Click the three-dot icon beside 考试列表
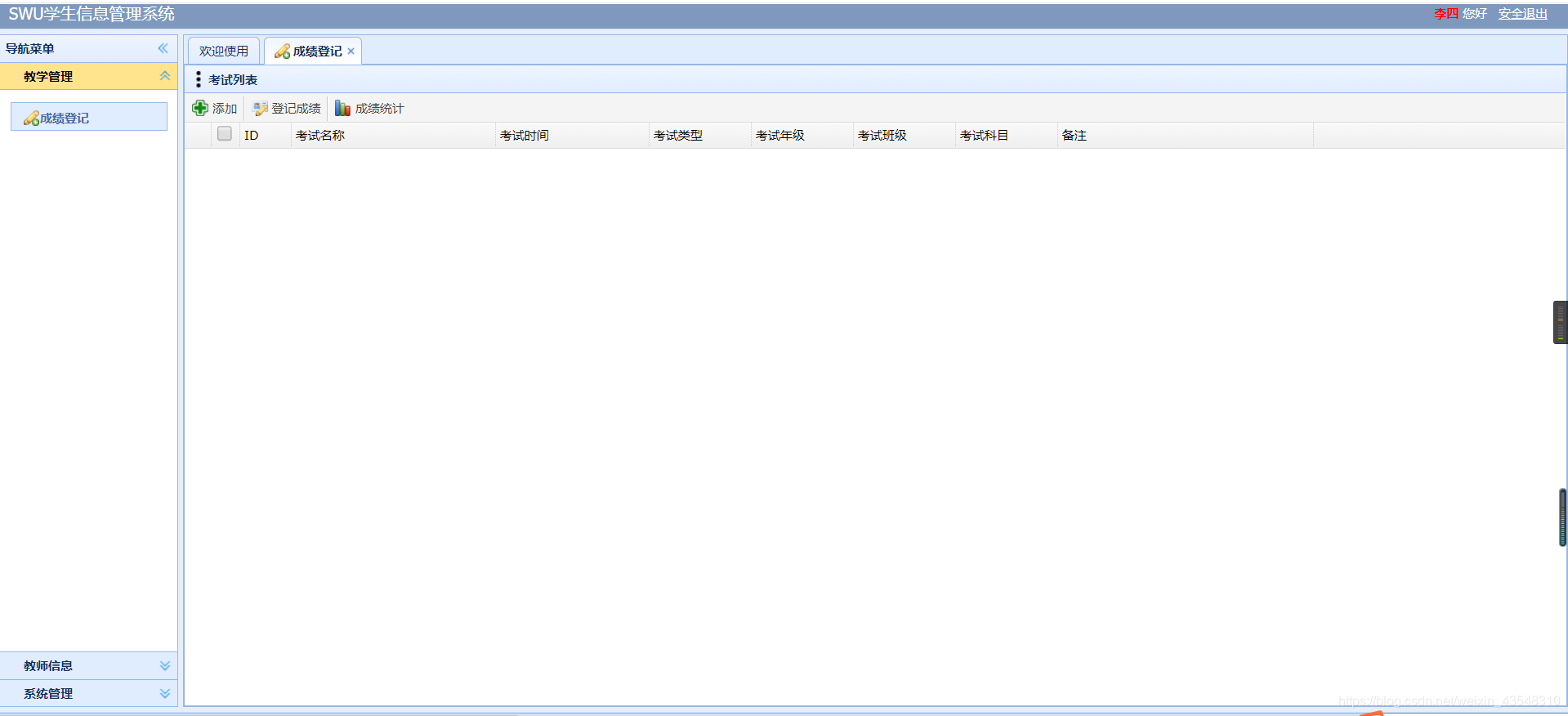 199,79
